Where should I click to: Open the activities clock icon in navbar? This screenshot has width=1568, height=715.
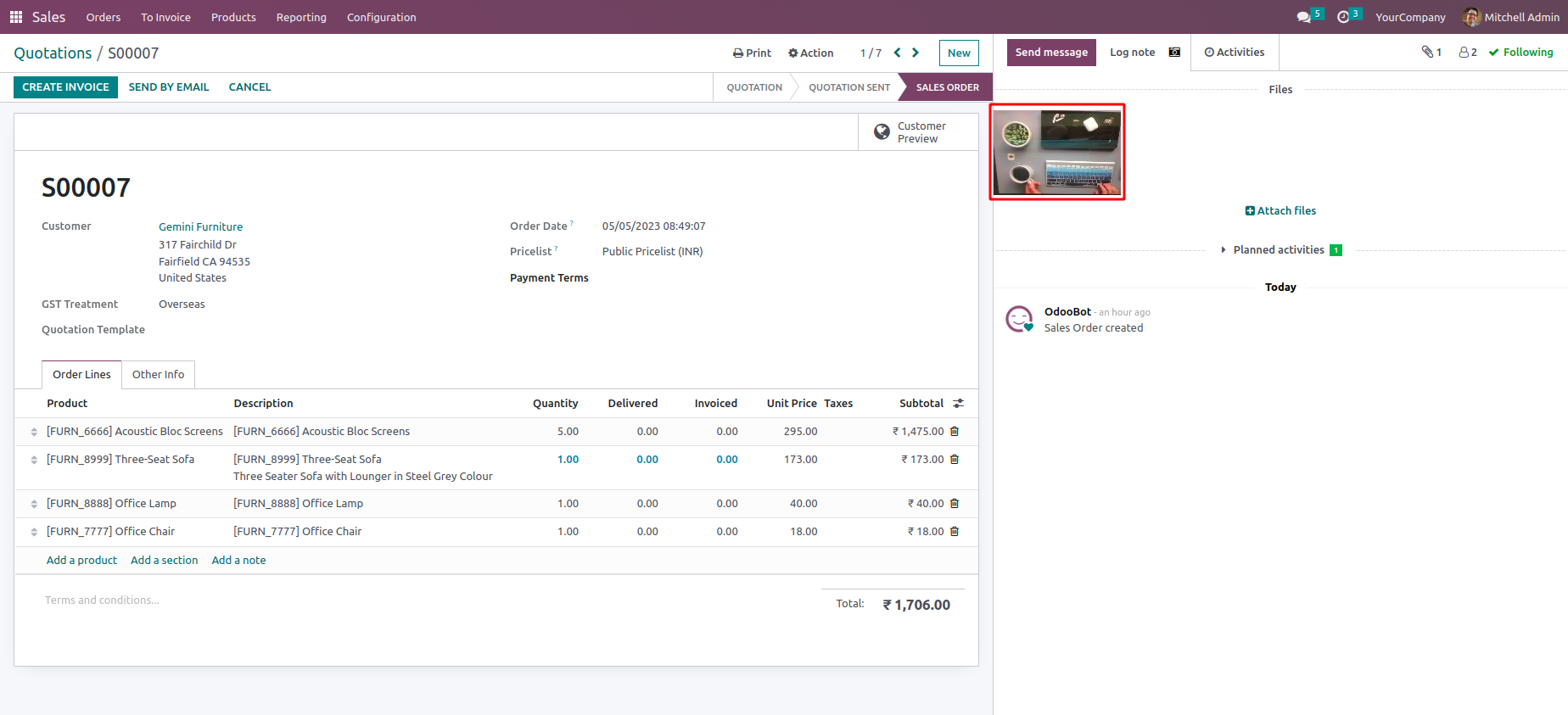(1343, 17)
